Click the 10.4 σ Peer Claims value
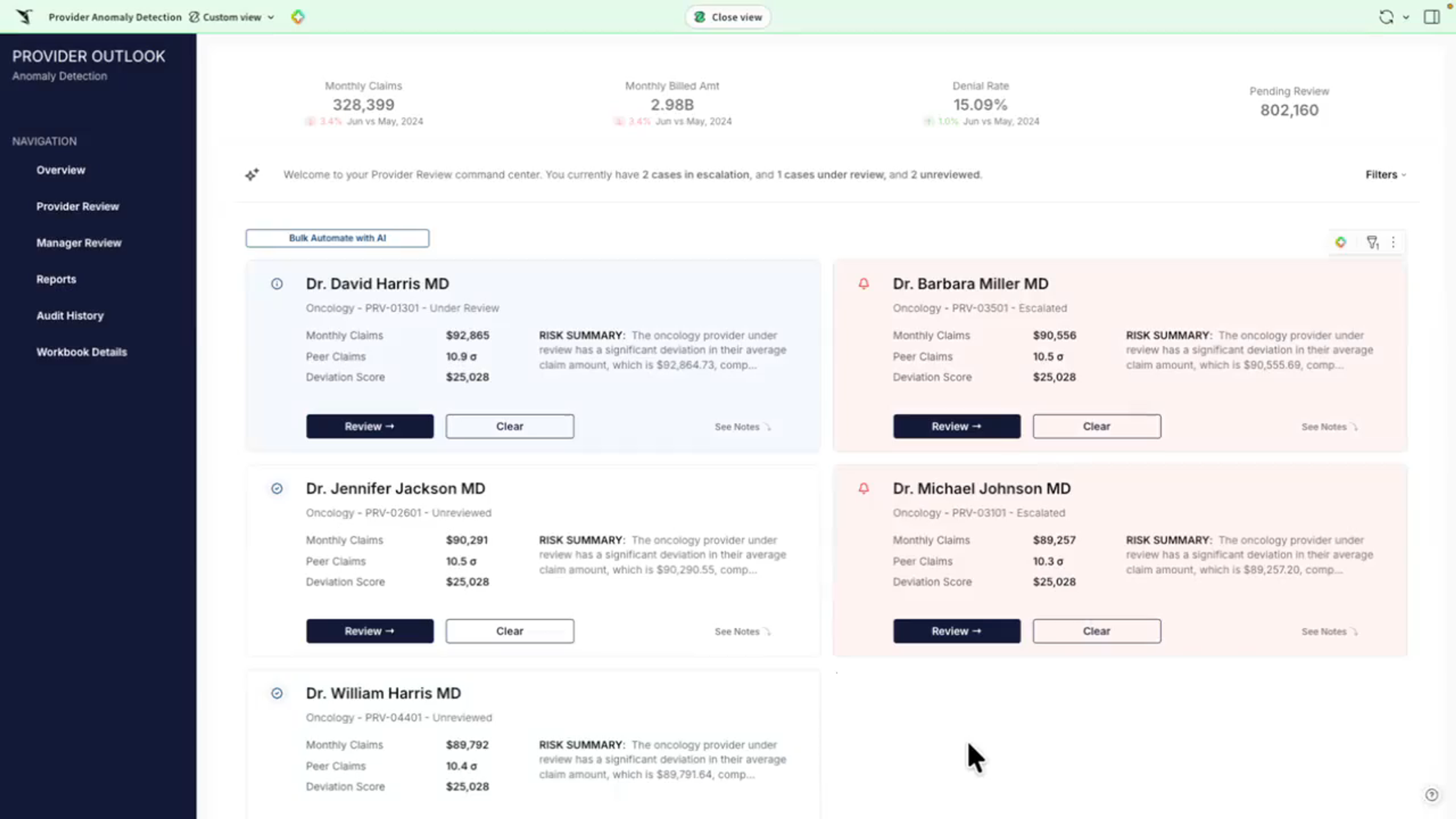Image resolution: width=1456 pixels, height=819 pixels. [x=461, y=766]
